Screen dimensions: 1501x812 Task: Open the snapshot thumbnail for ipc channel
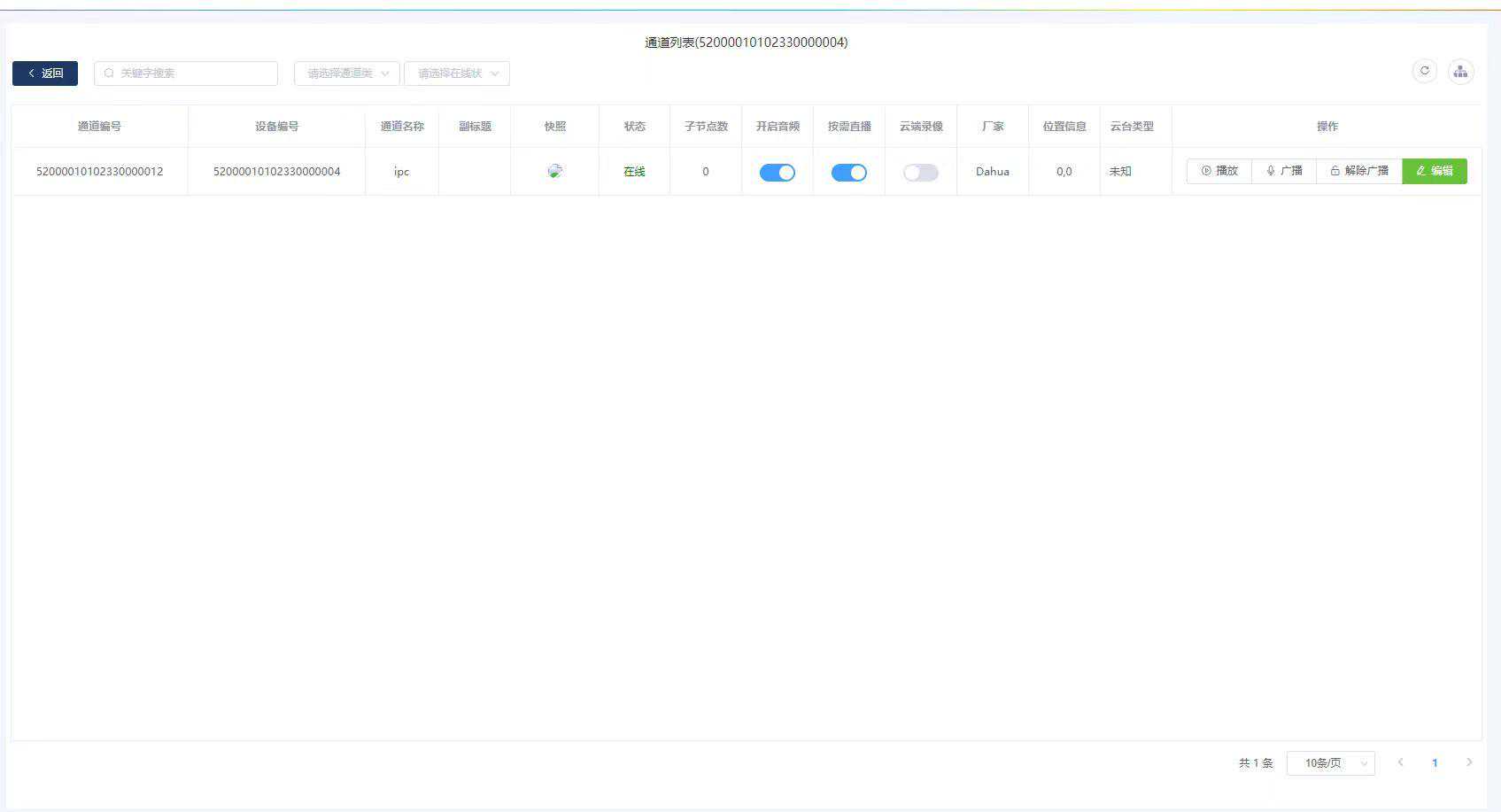(555, 171)
